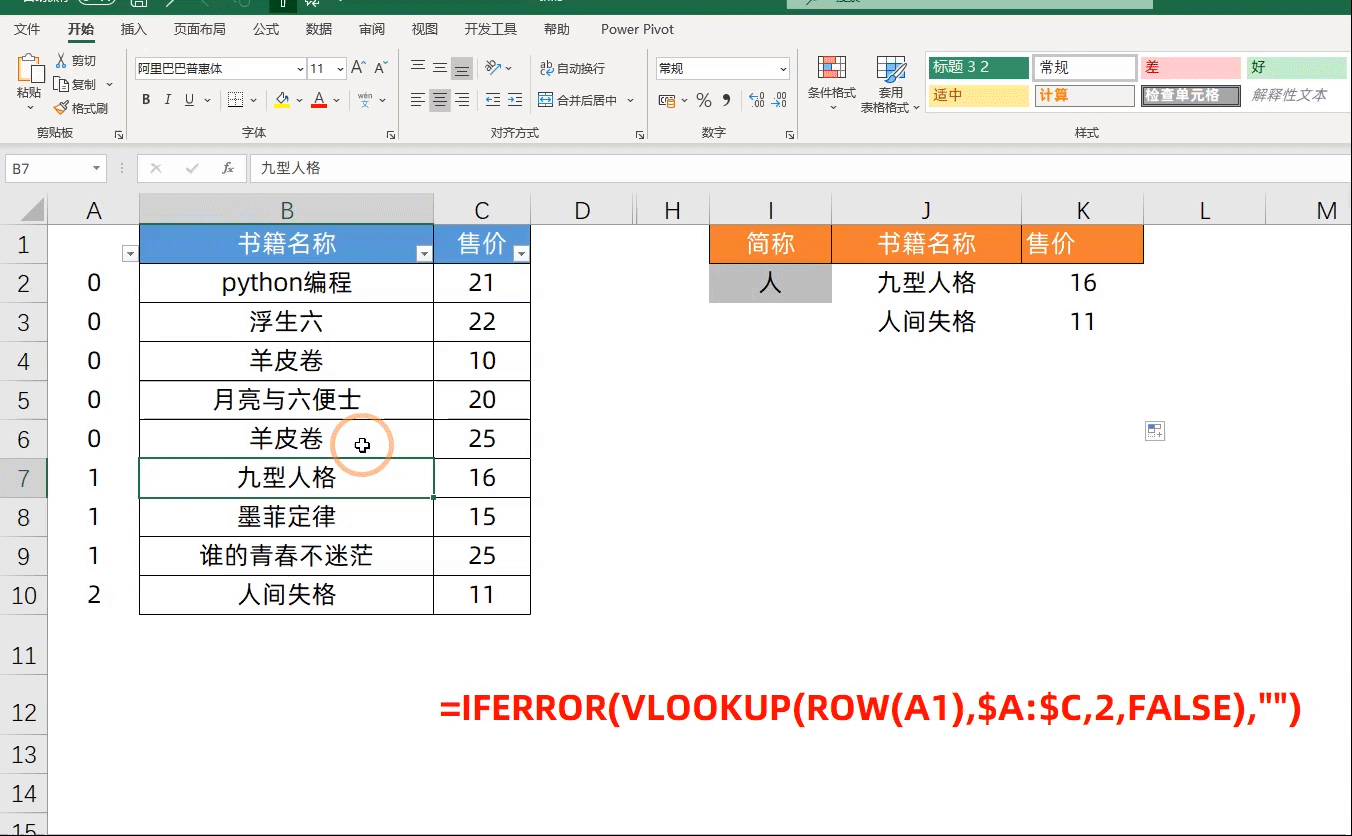Open the 文件 menu tab
Screen dimensions: 1352x836
(x=28, y=29)
